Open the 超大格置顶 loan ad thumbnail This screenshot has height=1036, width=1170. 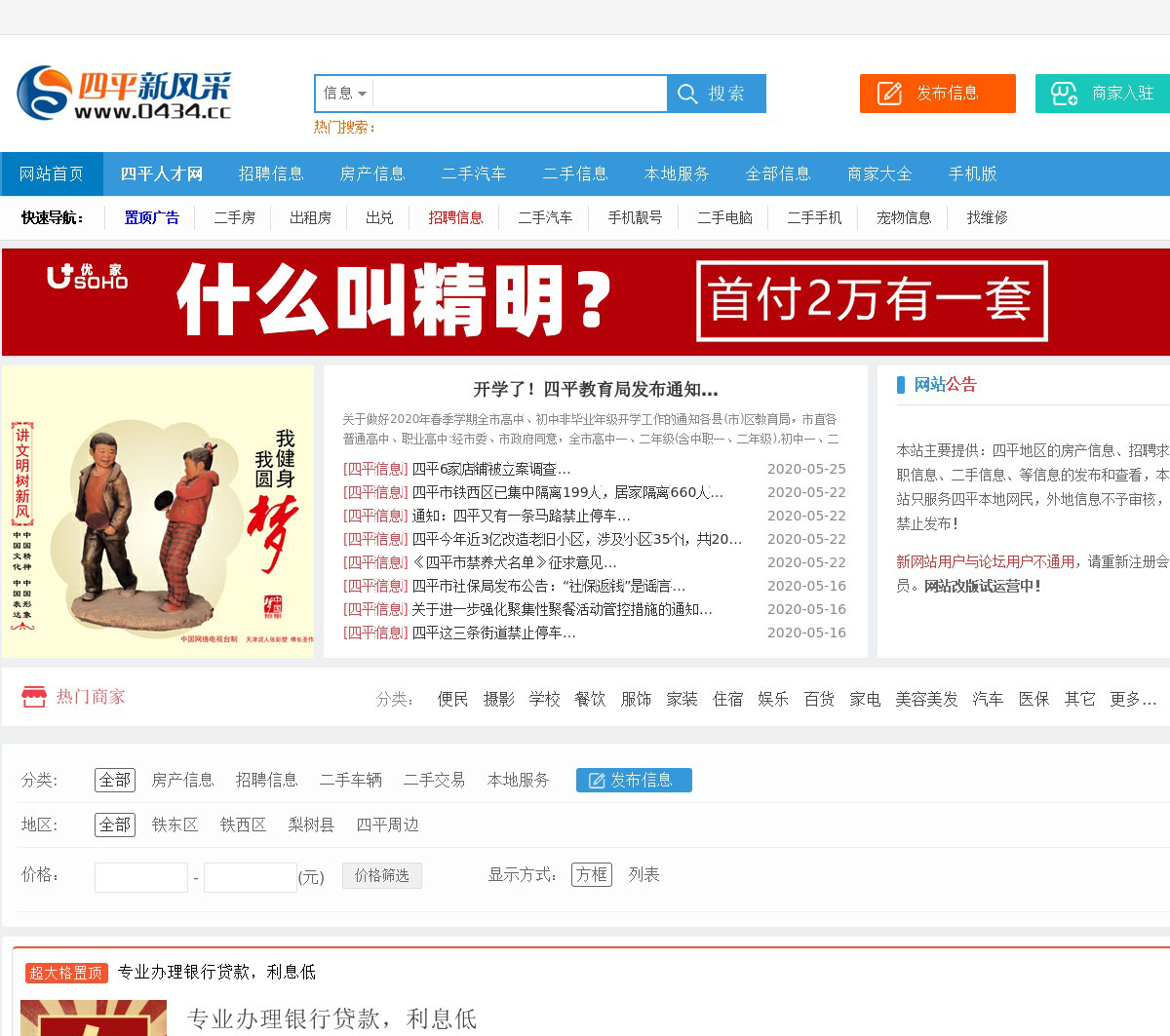pos(94,1017)
